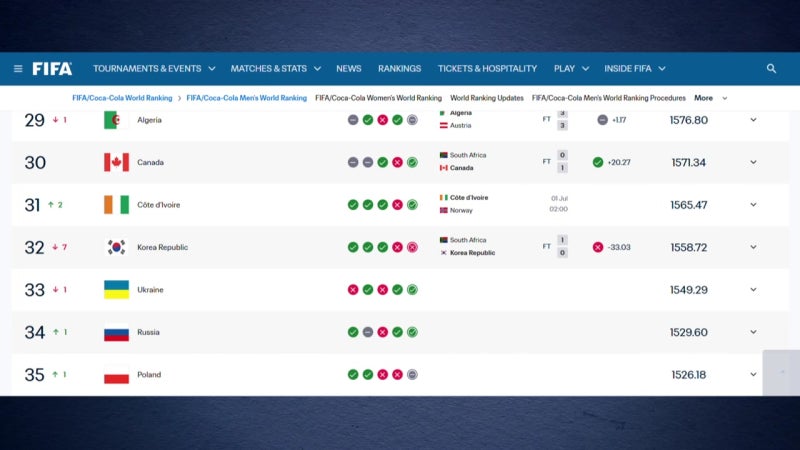Expand the Russia row details chevron

753,332
